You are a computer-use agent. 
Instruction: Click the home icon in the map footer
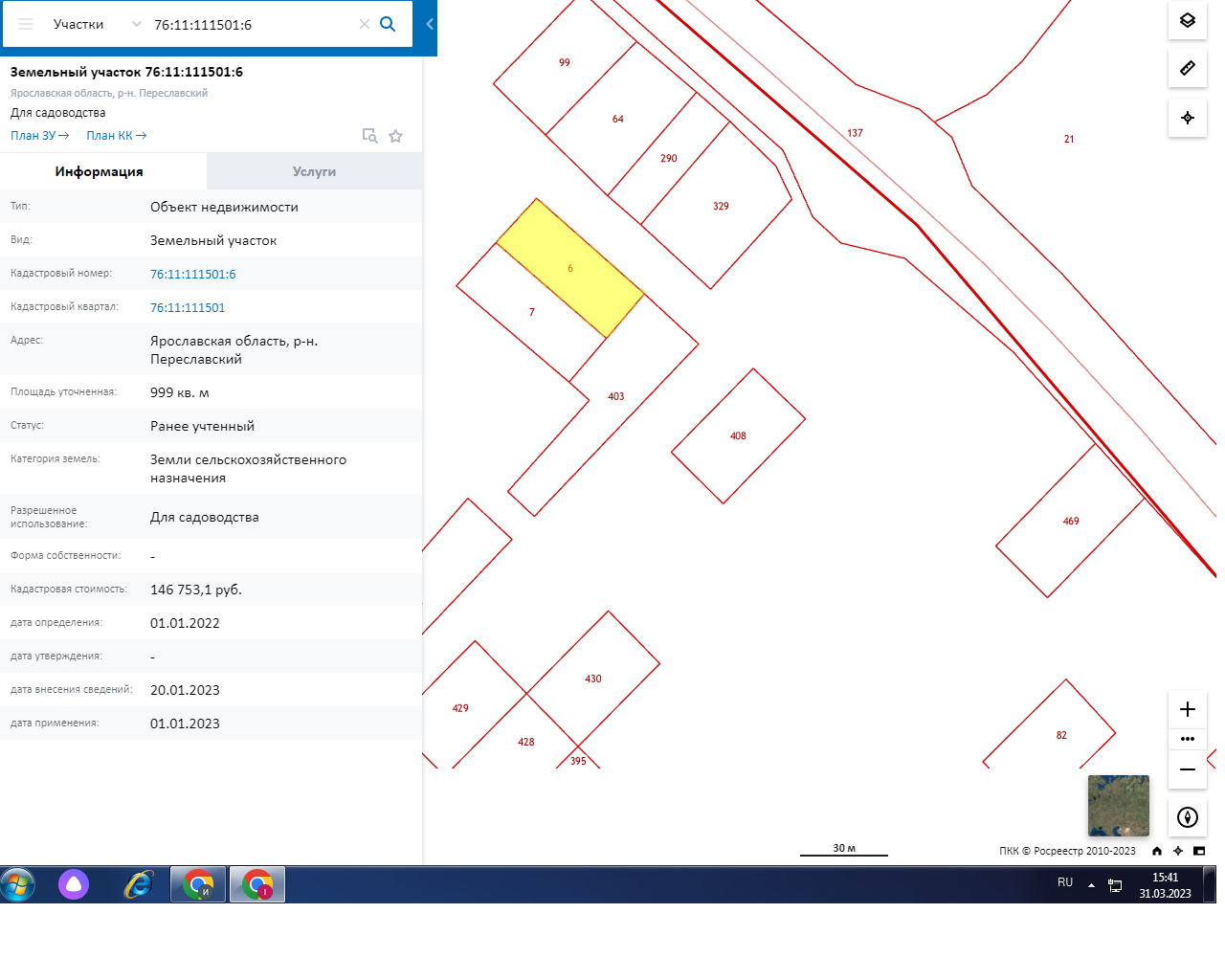coord(1157,851)
